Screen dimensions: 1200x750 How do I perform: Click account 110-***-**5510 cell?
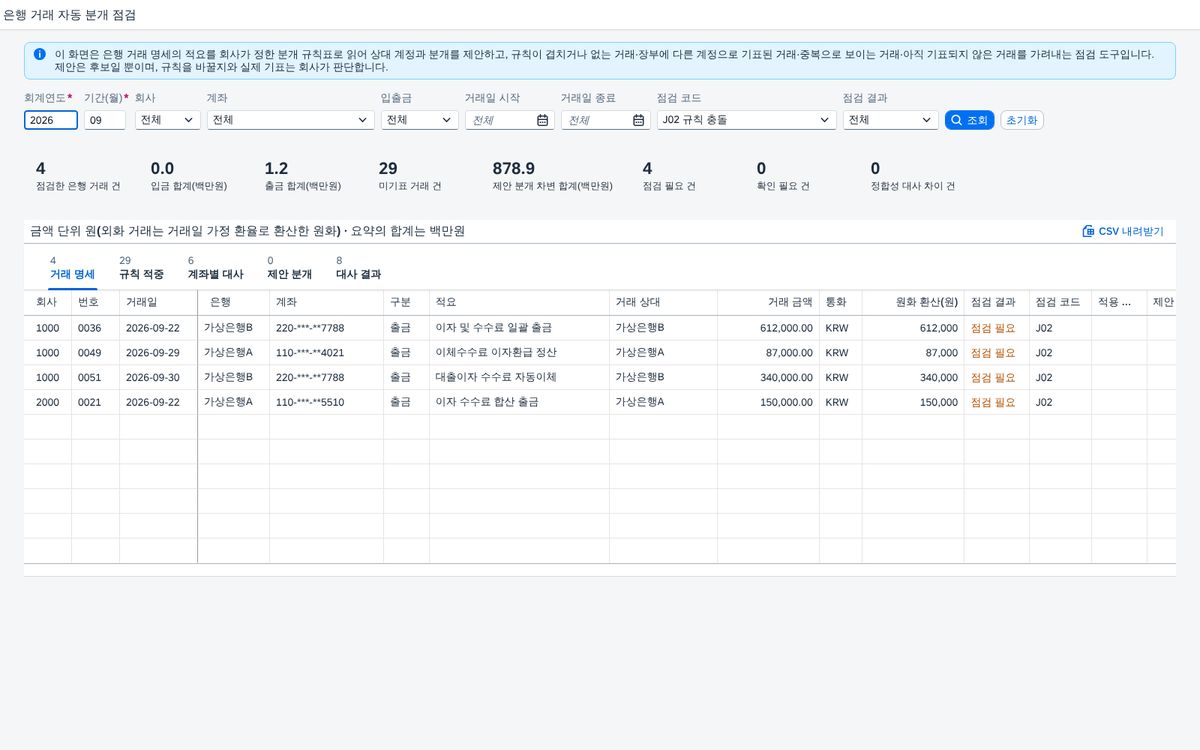[326, 402]
